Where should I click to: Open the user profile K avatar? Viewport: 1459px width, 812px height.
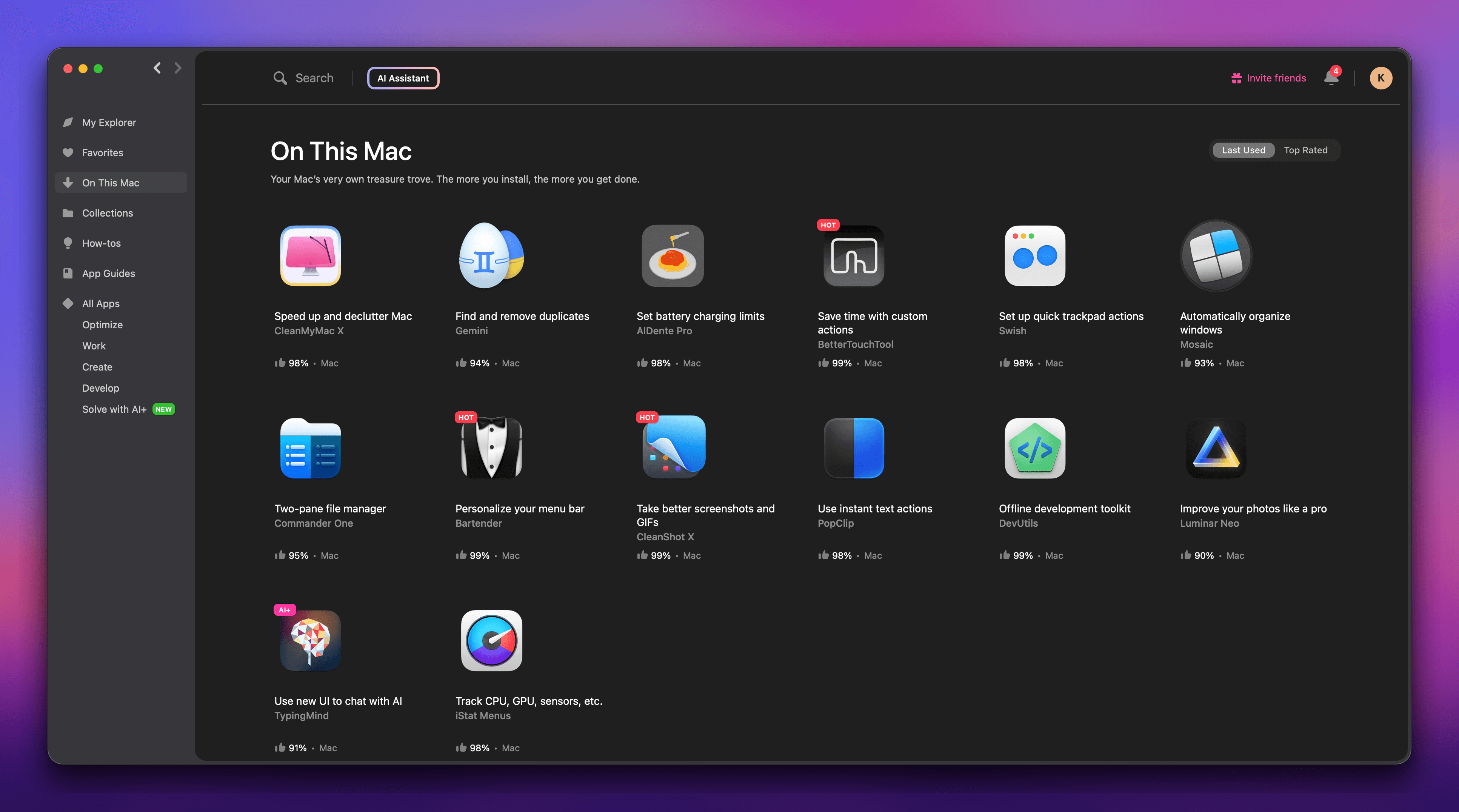[1380, 78]
